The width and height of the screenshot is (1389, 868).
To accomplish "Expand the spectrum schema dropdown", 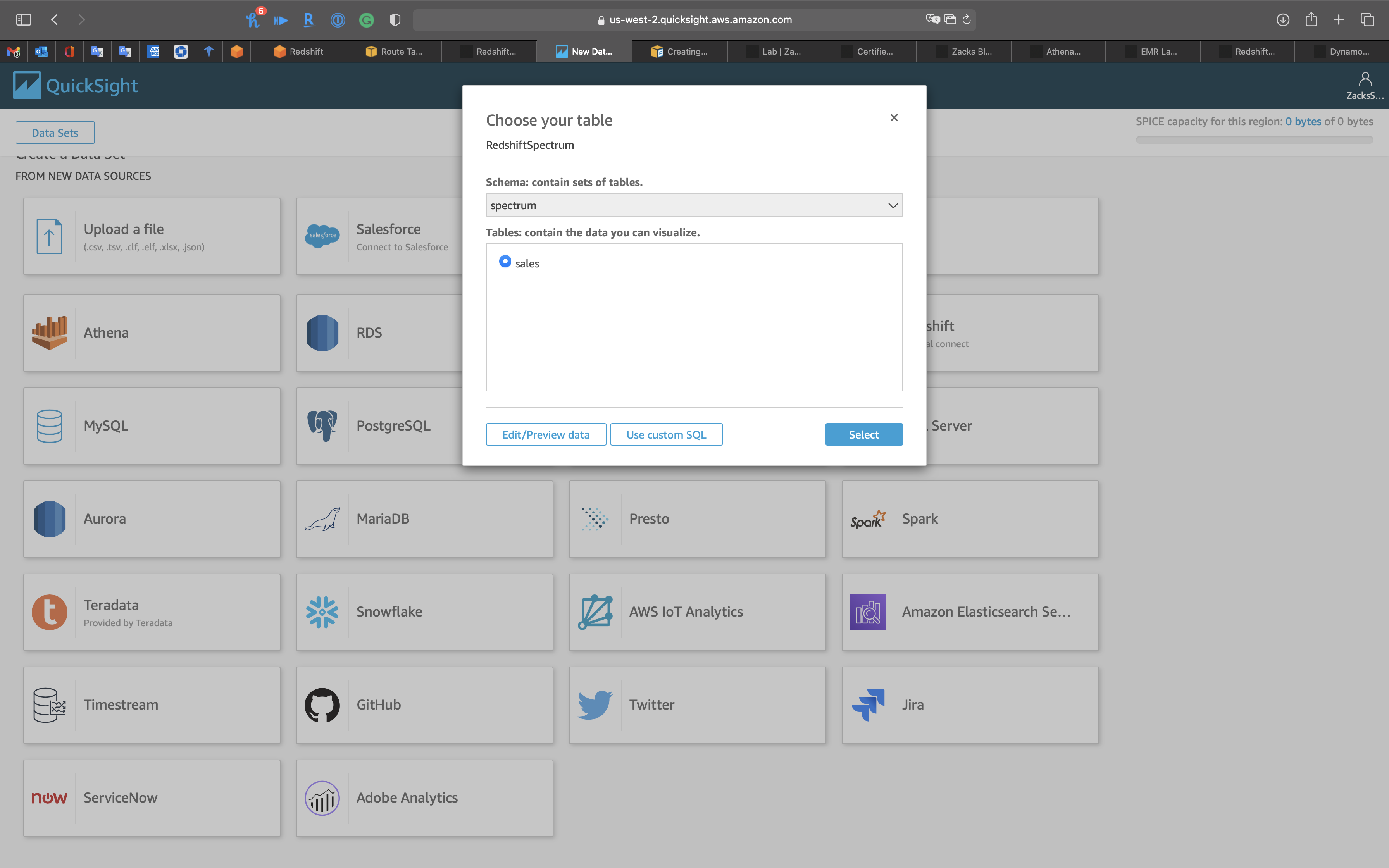I will (694, 205).
